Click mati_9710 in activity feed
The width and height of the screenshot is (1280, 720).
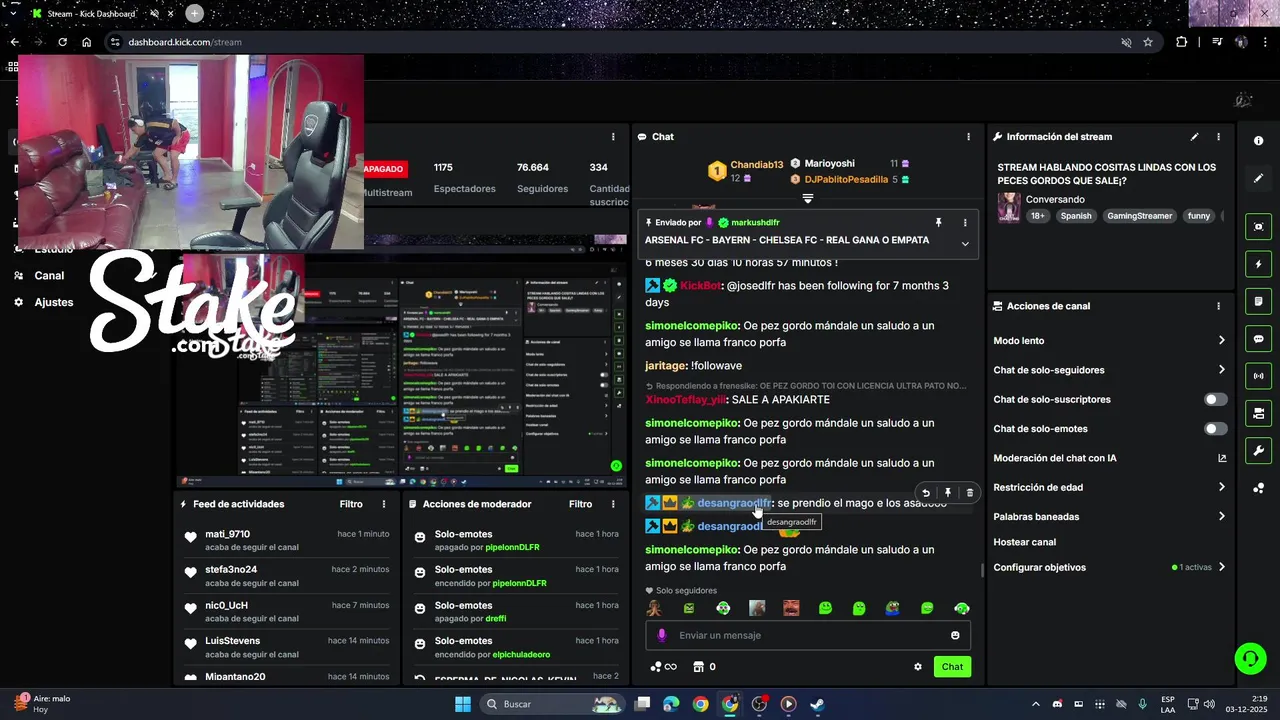[228, 534]
